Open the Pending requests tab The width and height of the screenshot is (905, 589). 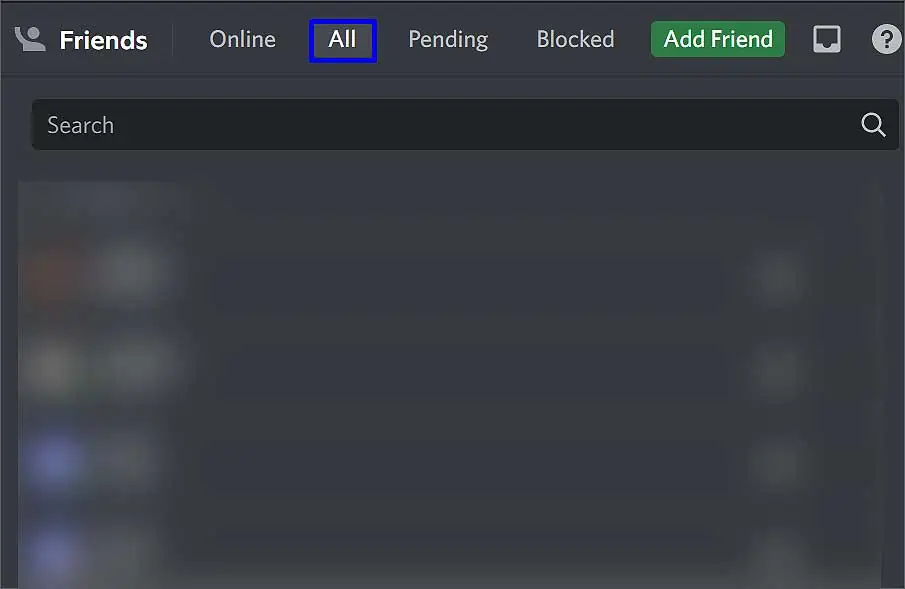448,39
